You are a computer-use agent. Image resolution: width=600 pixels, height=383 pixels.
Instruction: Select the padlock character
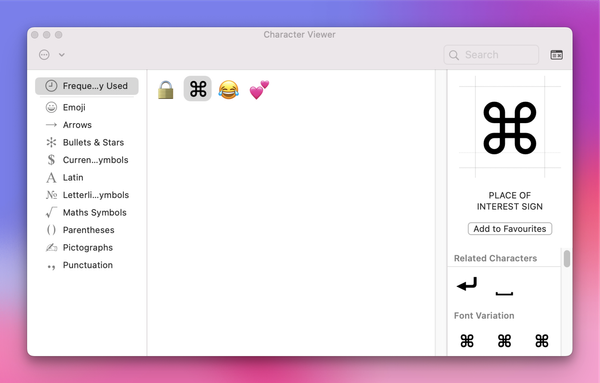(166, 90)
